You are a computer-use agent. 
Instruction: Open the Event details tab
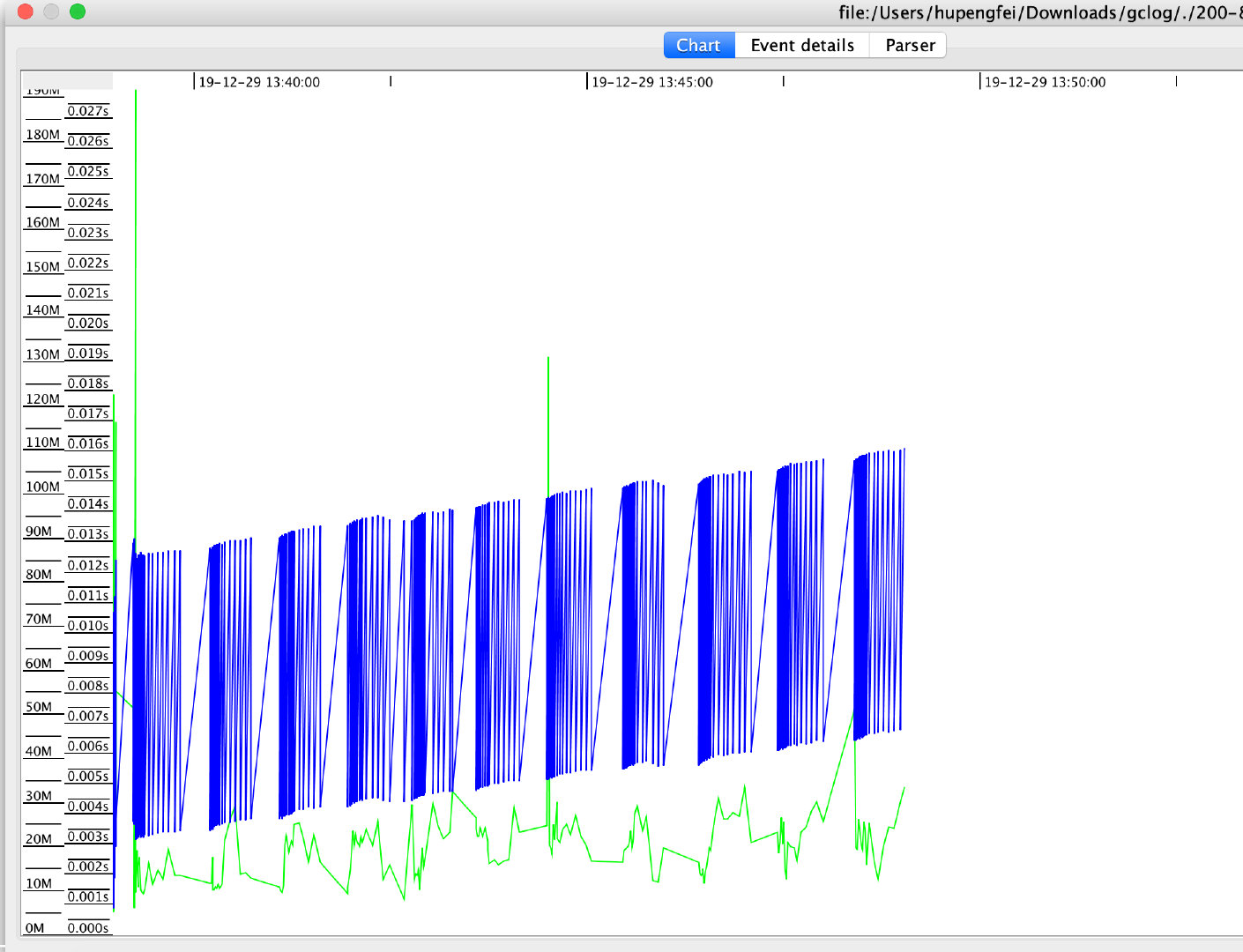click(x=801, y=46)
